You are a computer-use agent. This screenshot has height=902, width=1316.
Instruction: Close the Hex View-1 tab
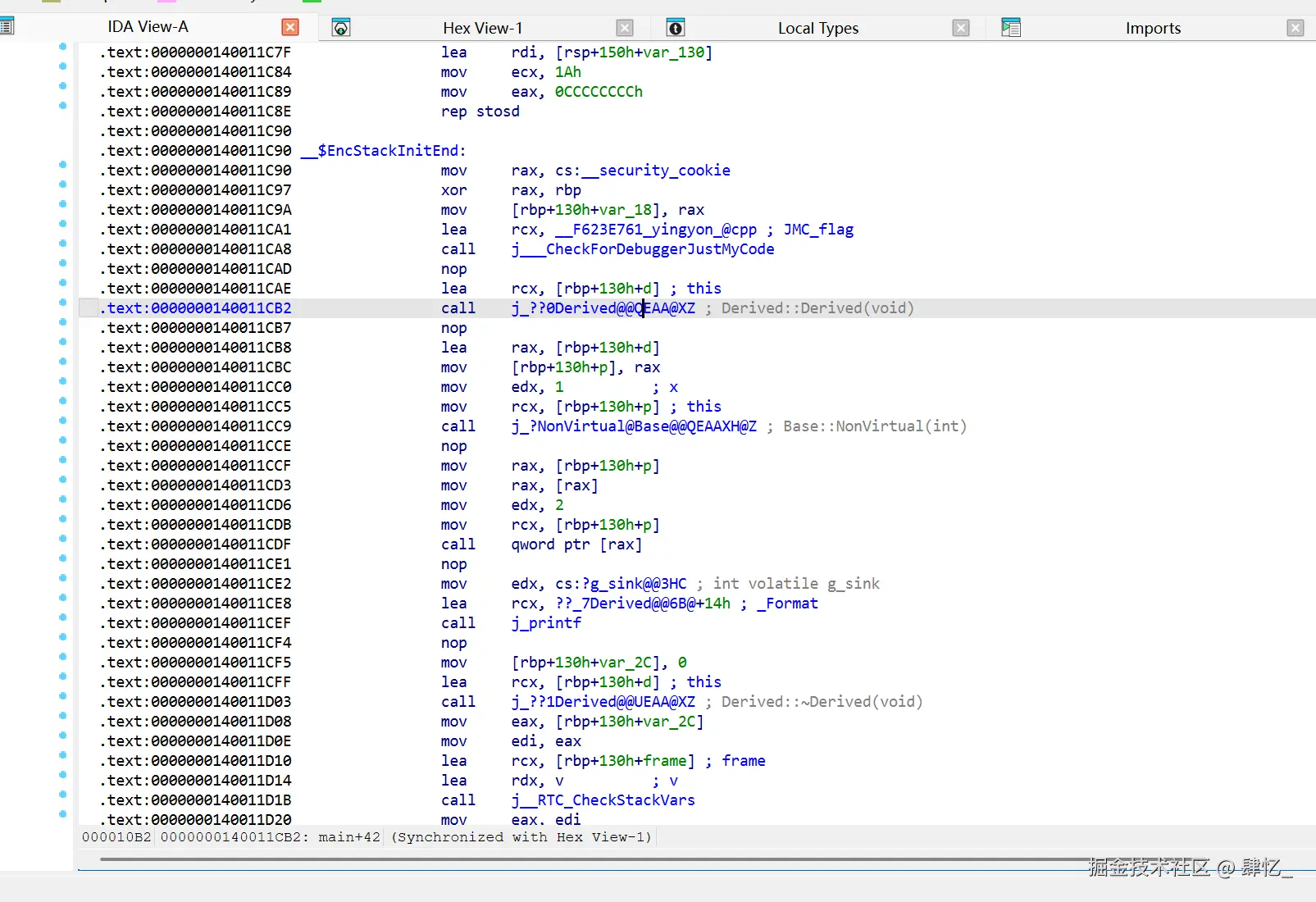pos(625,28)
